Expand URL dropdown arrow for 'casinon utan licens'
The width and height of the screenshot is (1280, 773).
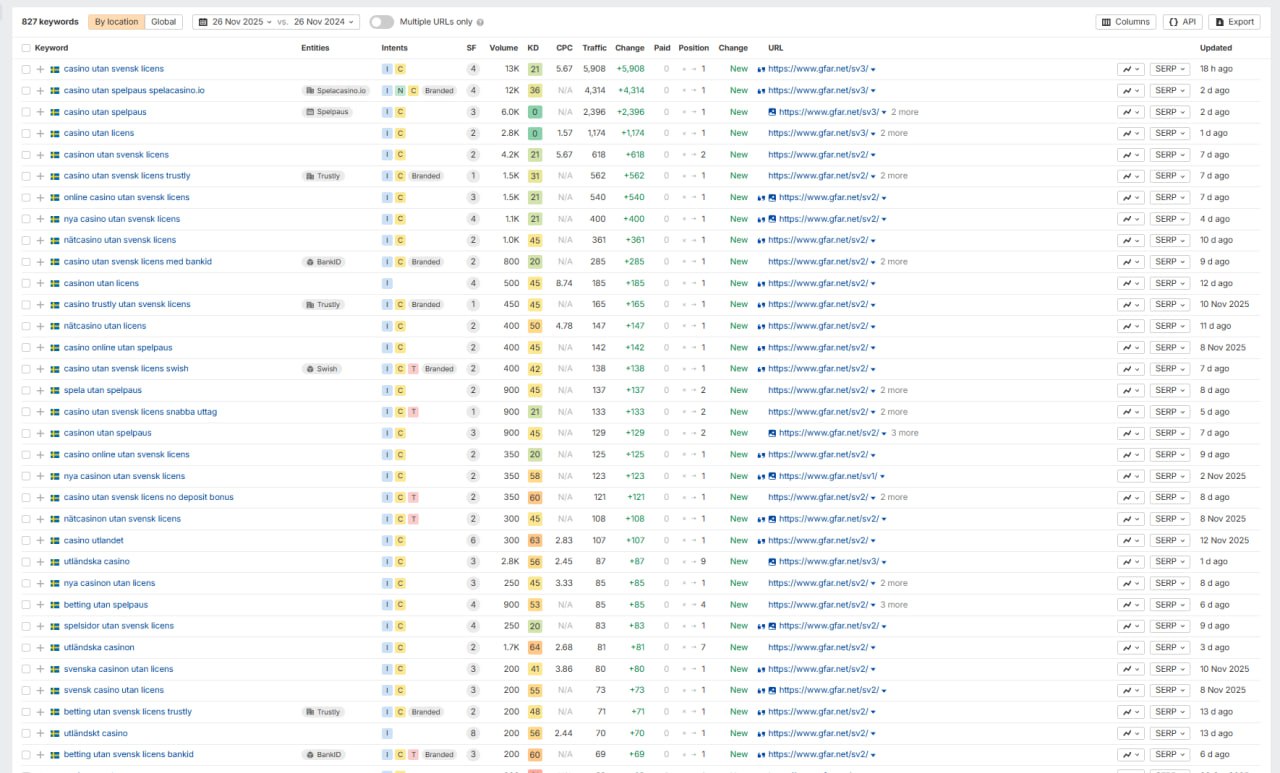[873, 284]
